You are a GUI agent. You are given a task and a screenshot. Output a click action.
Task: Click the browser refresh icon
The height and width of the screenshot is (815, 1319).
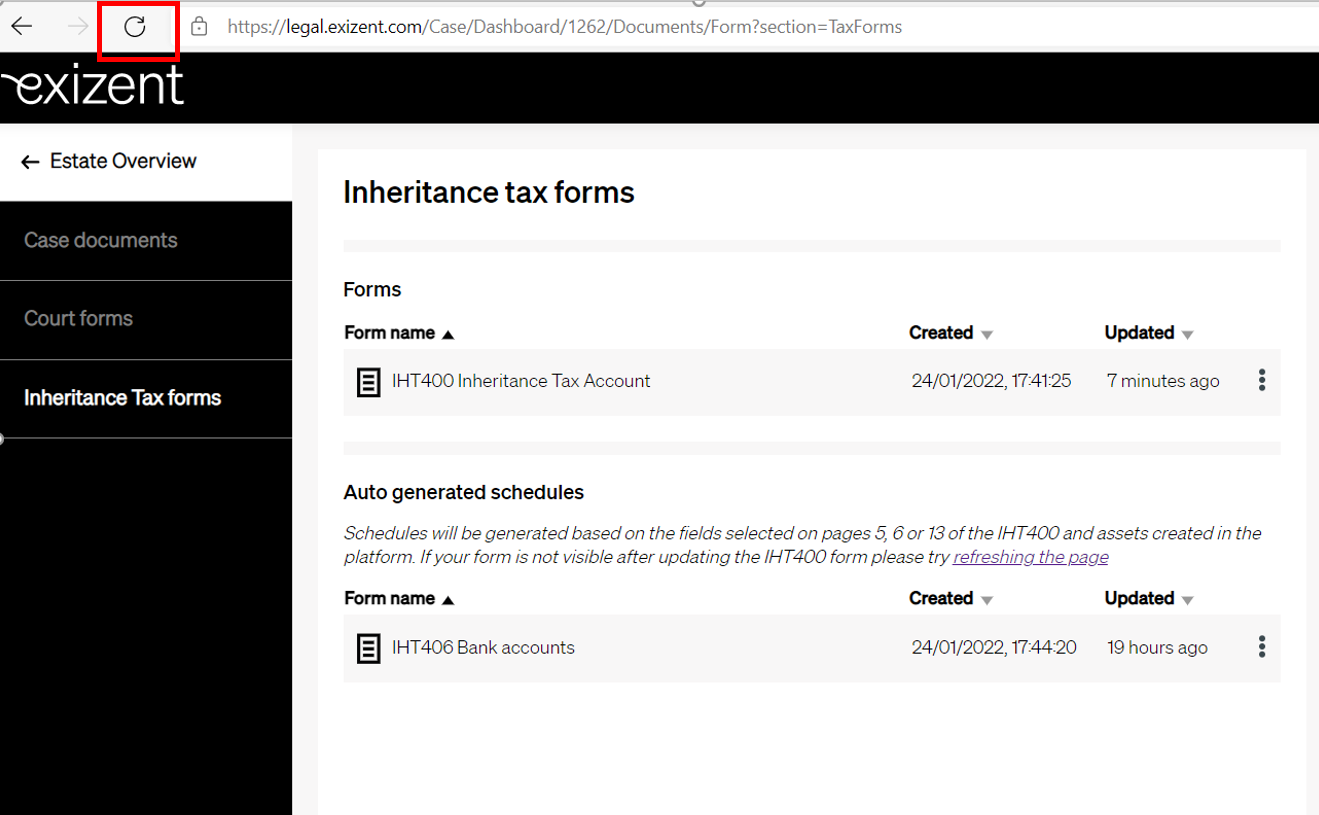tap(138, 26)
